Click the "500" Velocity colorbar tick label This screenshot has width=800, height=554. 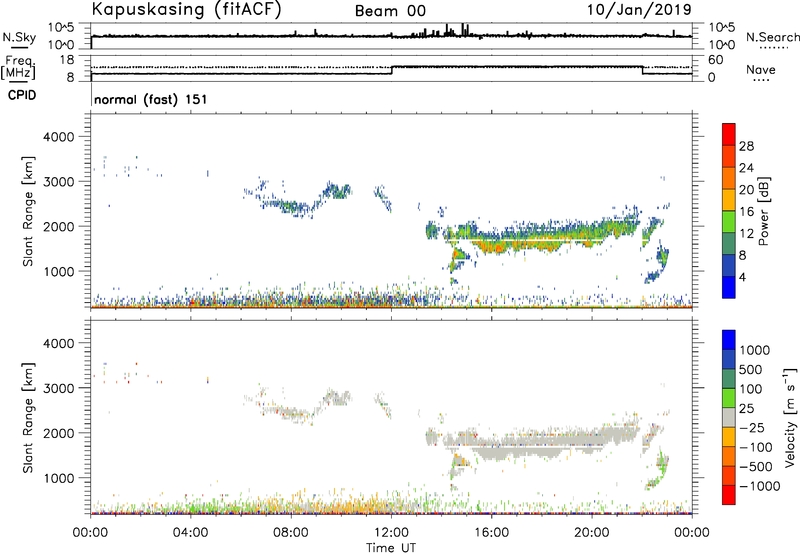(x=751, y=370)
